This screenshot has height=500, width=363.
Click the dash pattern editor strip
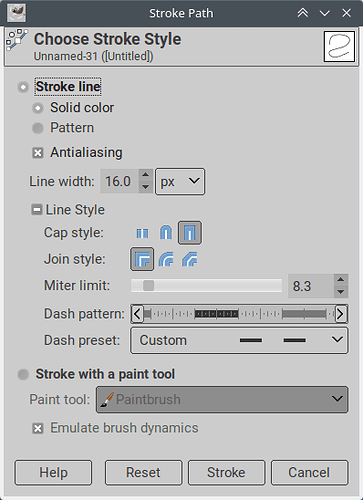pyautogui.click(x=239, y=314)
